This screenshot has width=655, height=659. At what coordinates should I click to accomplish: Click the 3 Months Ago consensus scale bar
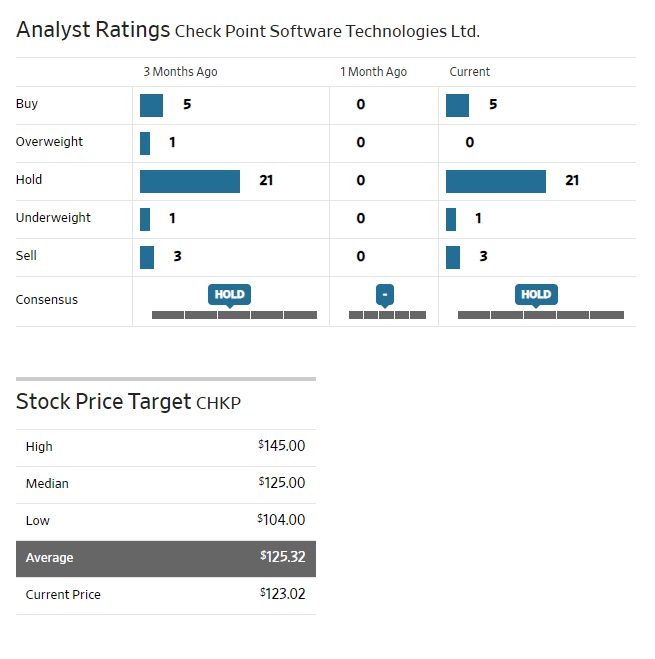(234, 315)
